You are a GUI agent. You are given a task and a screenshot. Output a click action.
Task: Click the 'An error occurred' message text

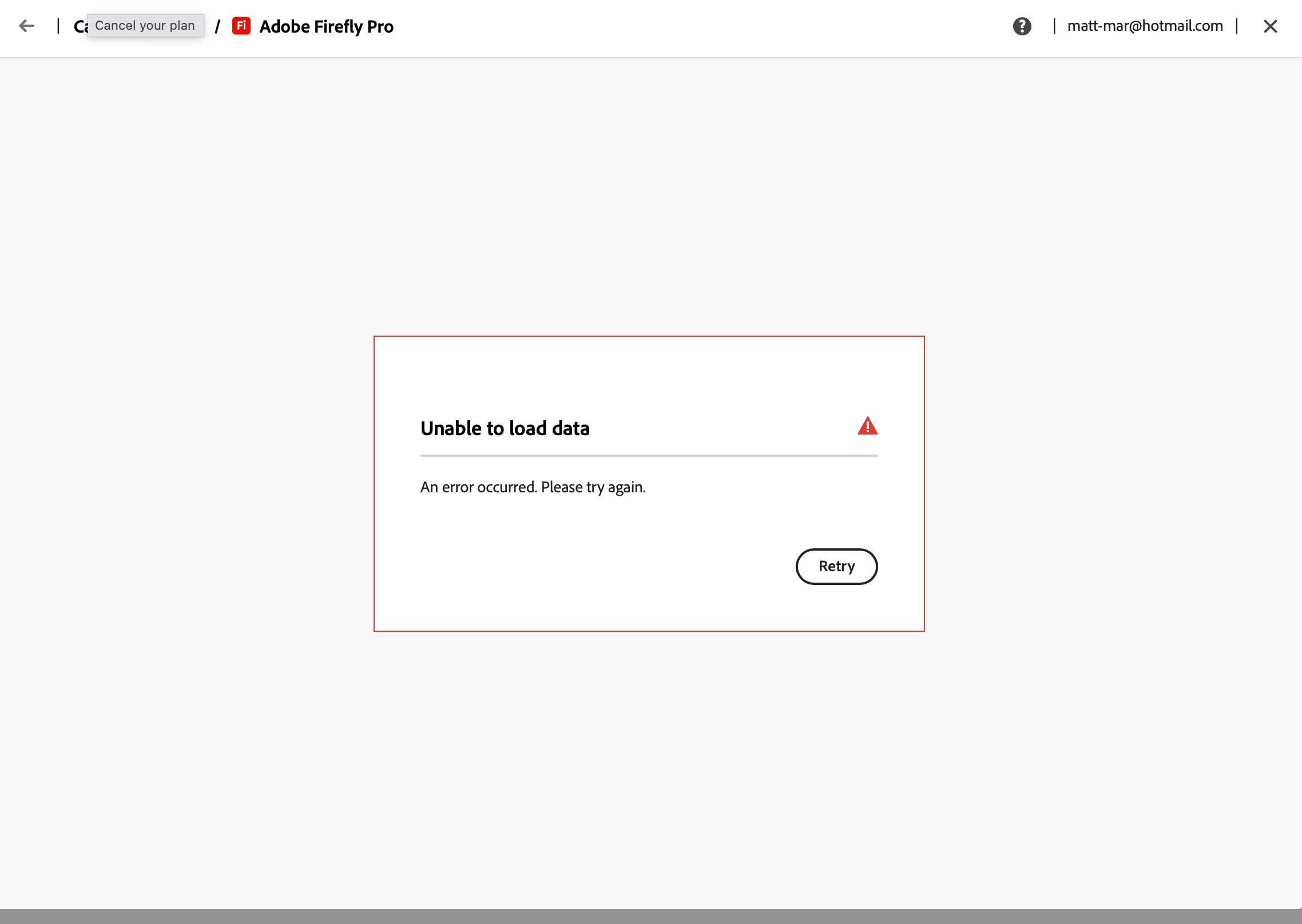[533, 487]
